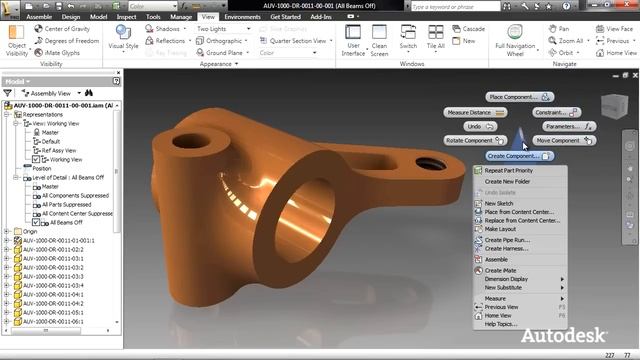Click Parameters marking menu button

(569, 127)
